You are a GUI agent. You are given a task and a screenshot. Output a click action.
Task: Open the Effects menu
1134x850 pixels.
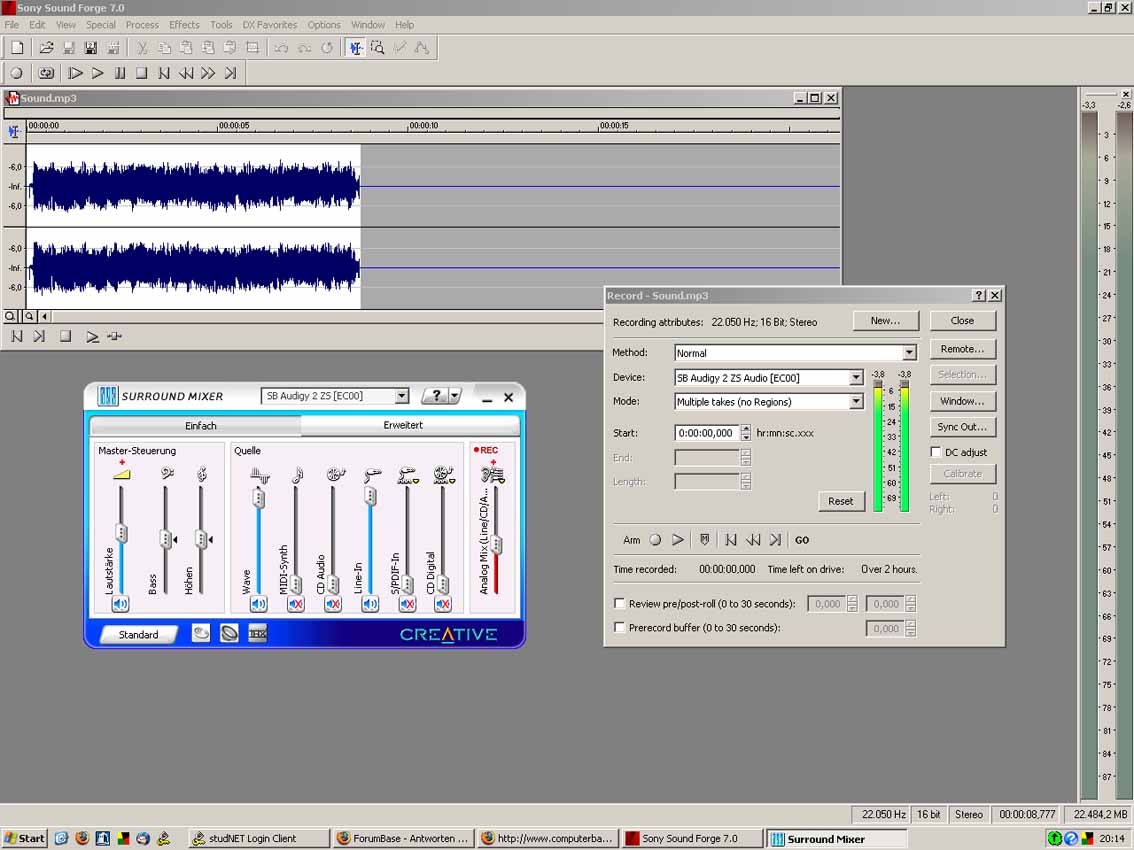coord(184,25)
